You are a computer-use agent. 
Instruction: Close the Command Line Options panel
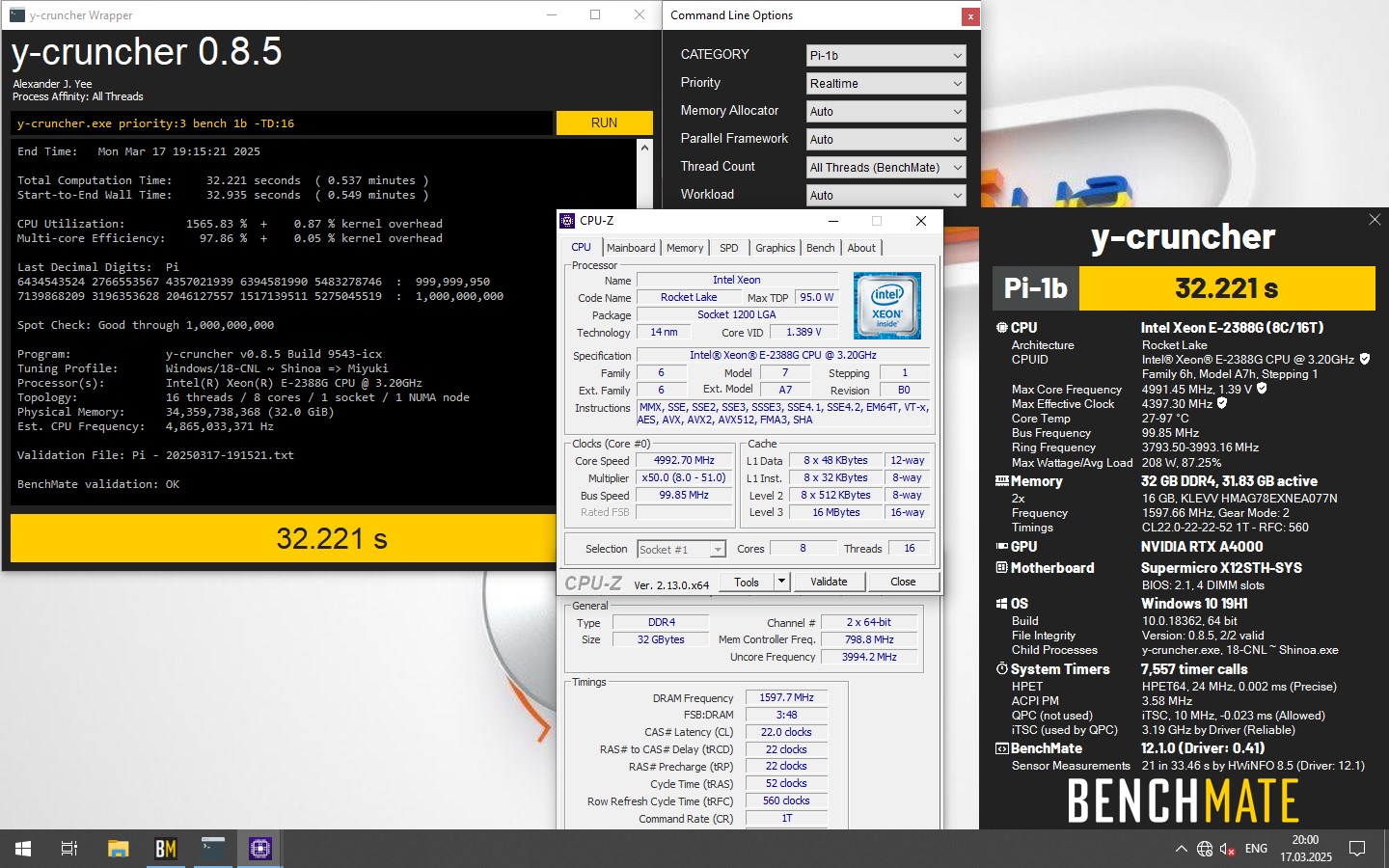tap(970, 16)
